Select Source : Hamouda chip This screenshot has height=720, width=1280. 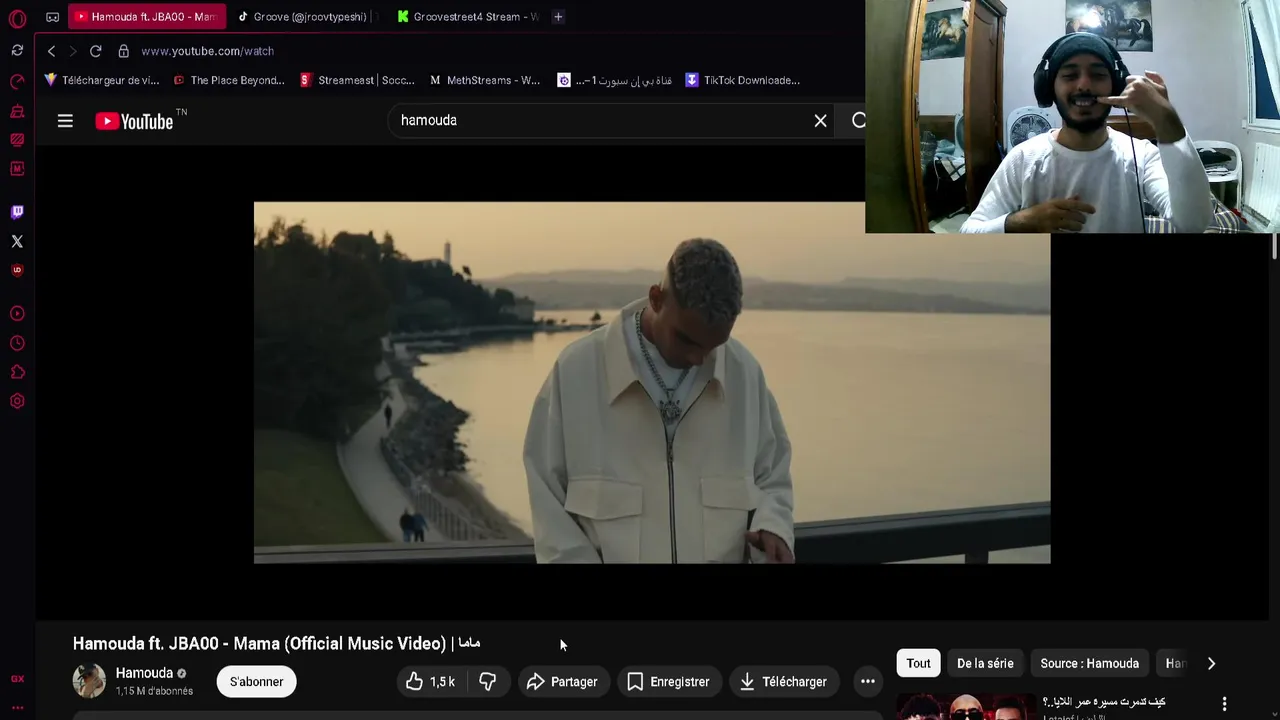click(1089, 663)
